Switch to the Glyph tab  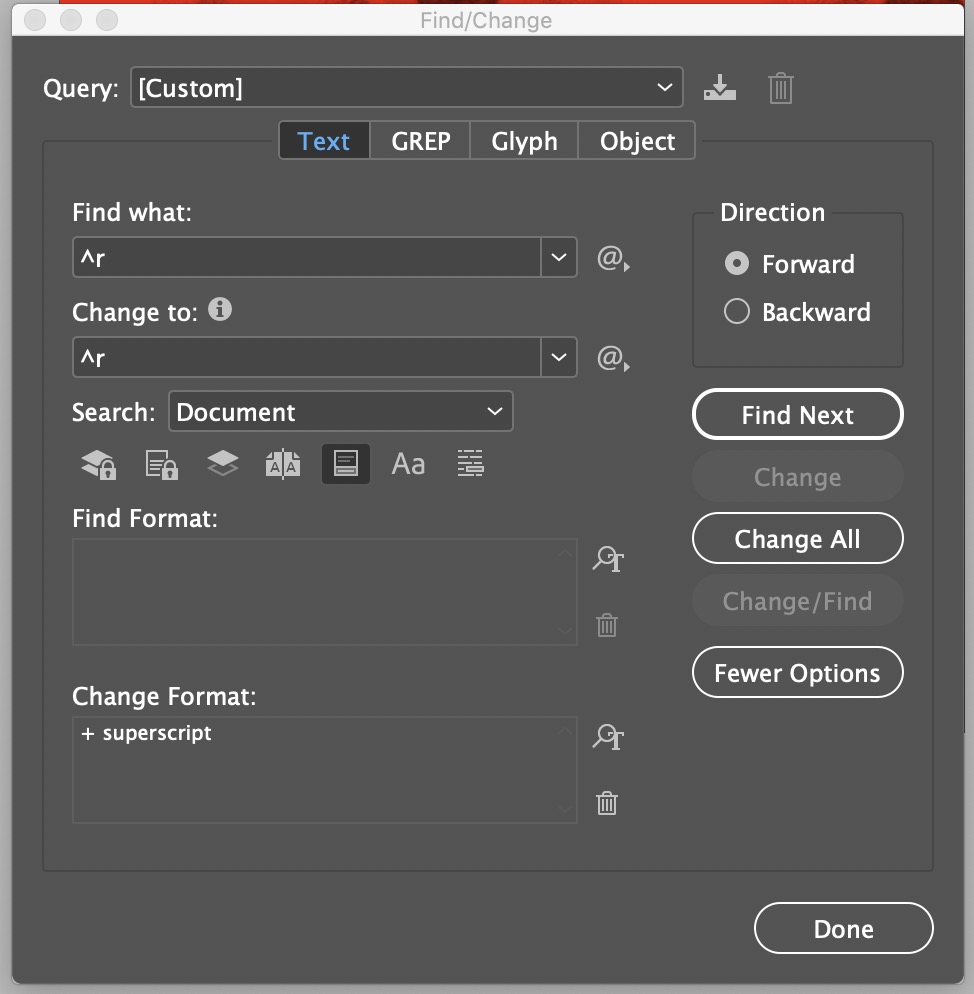point(524,141)
